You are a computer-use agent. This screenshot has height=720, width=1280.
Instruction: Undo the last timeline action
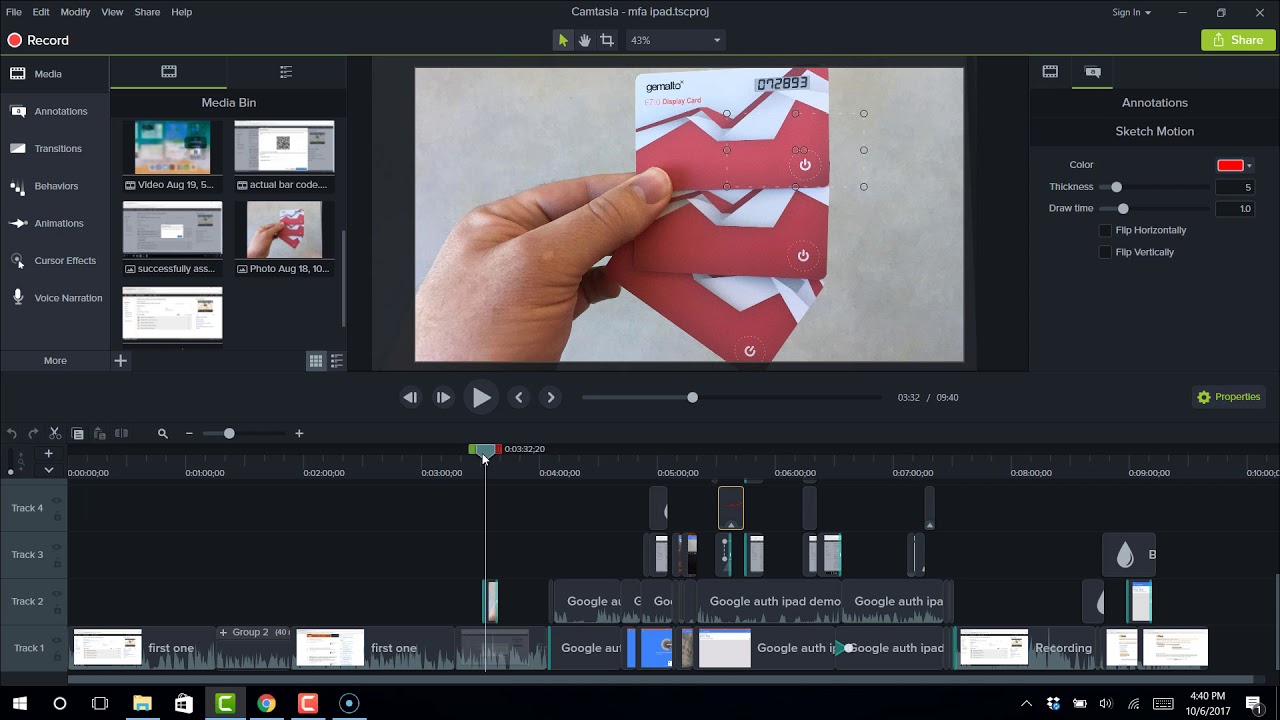[12, 433]
